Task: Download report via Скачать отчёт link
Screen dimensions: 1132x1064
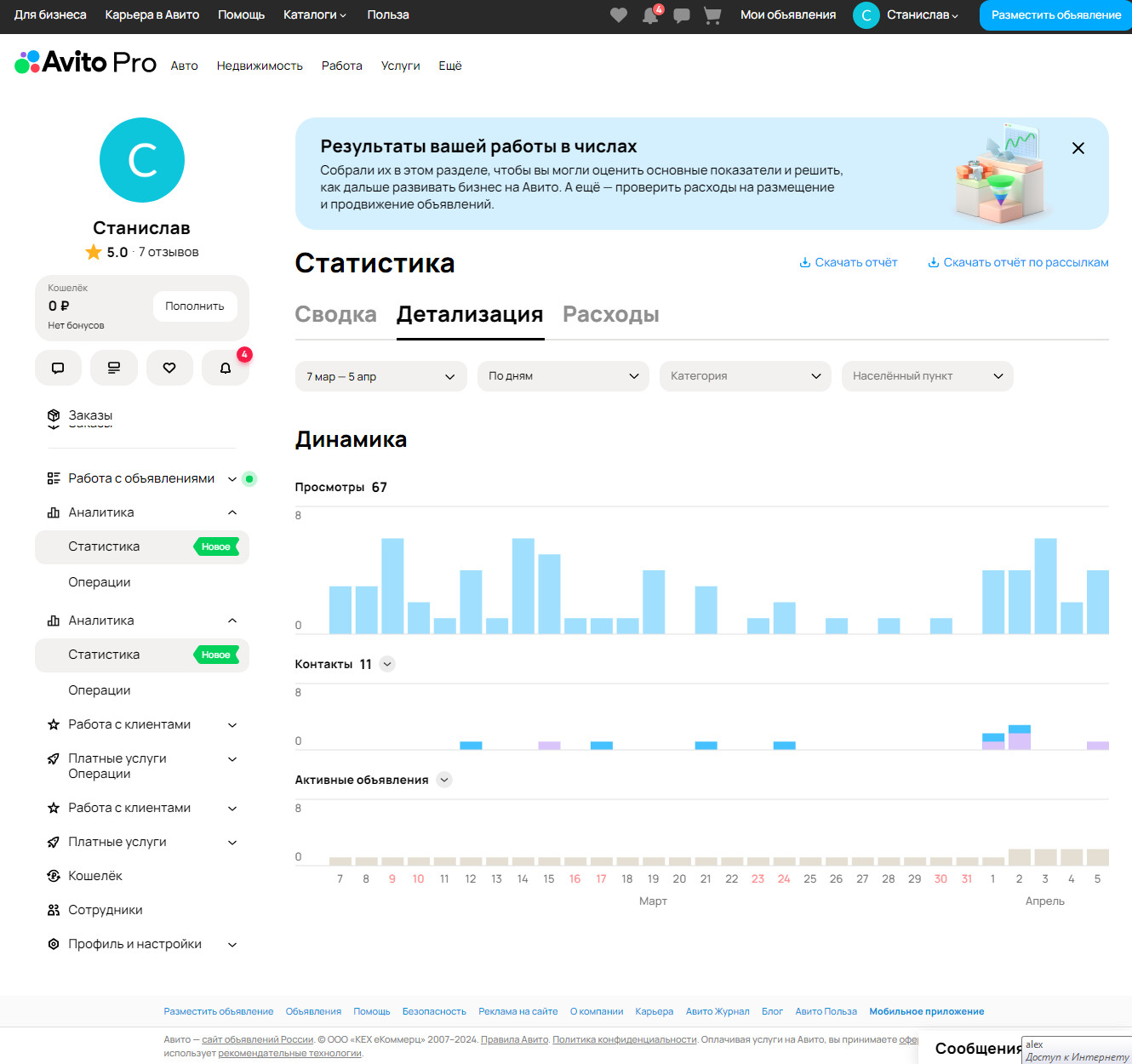Action: [849, 262]
